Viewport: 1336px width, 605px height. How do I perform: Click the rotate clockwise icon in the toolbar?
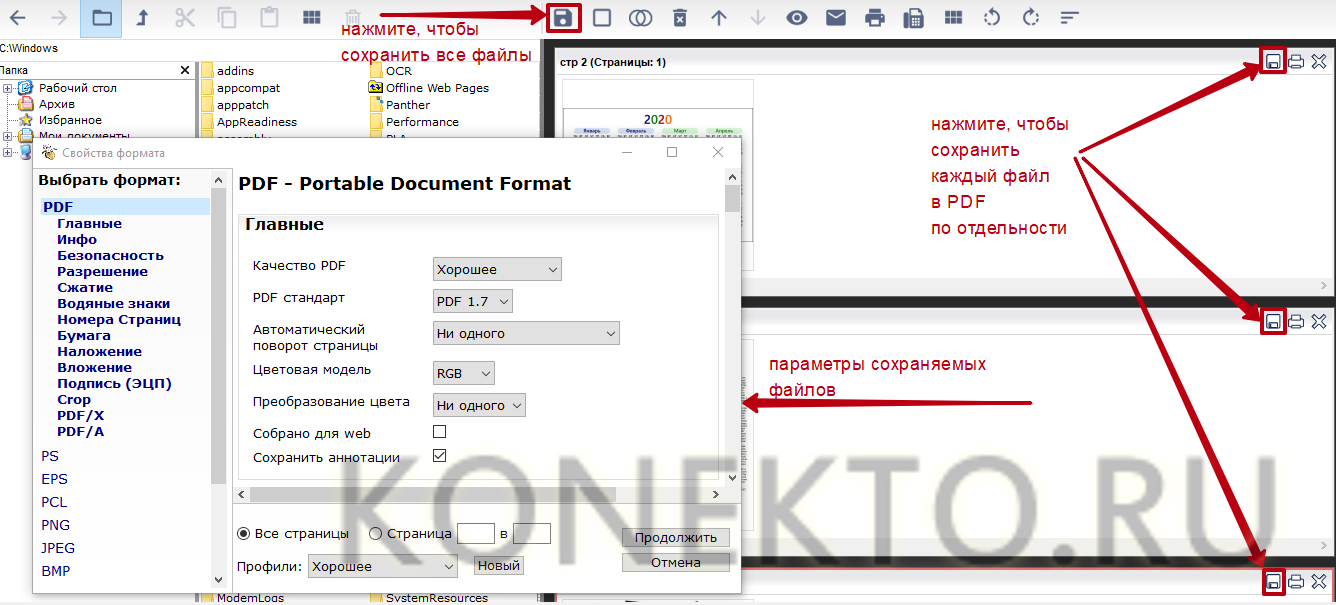(x=1031, y=17)
